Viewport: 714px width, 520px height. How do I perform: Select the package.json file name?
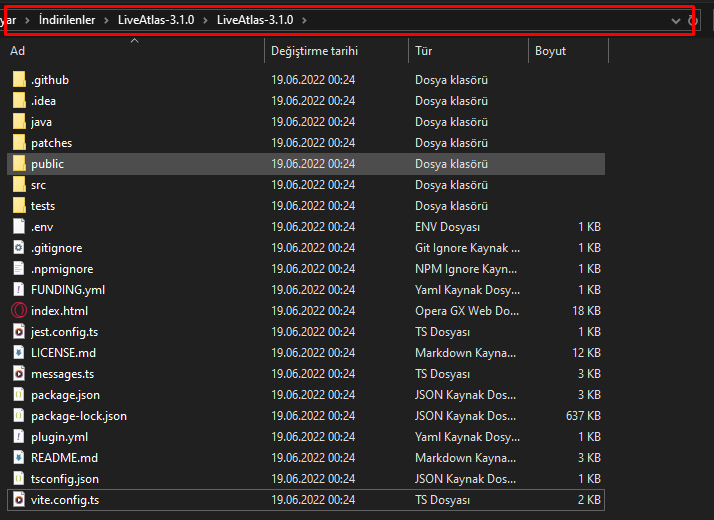pyautogui.click(x=65, y=395)
